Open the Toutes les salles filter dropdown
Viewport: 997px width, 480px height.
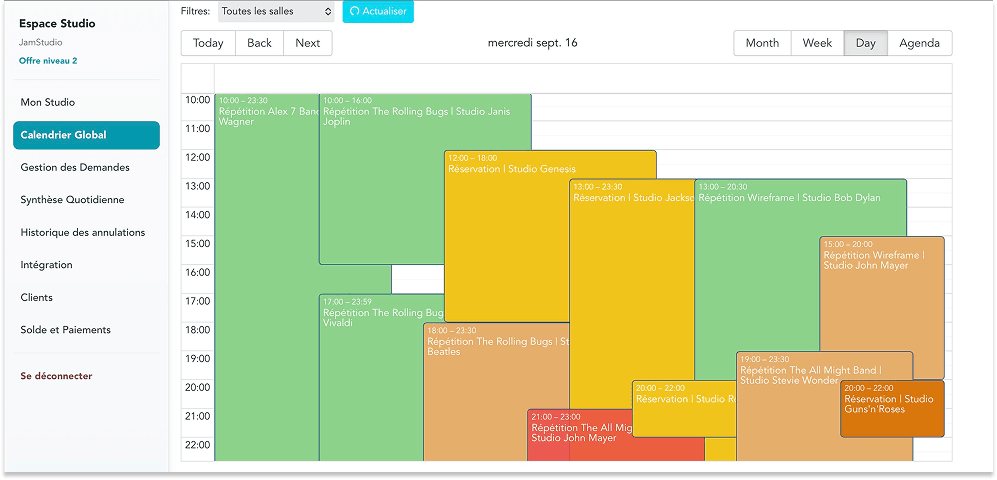[x=276, y=11]
